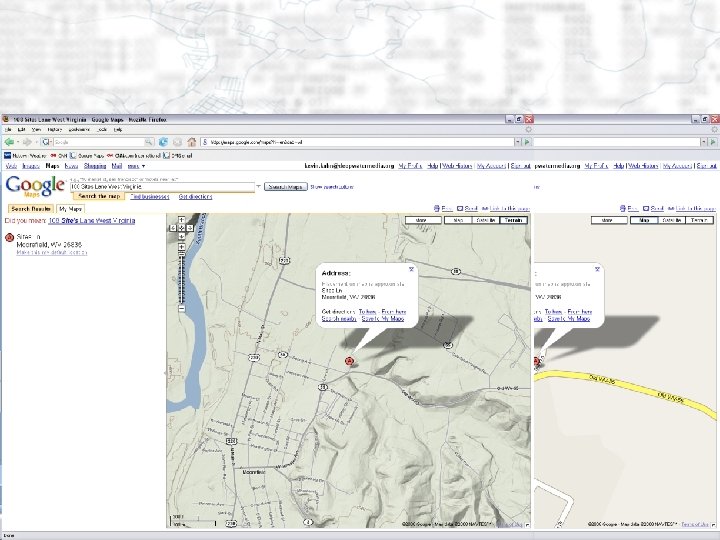The width and height of the screenshot is (720, 540).
Task: Close the address info balloon
Action: [411, 269]
